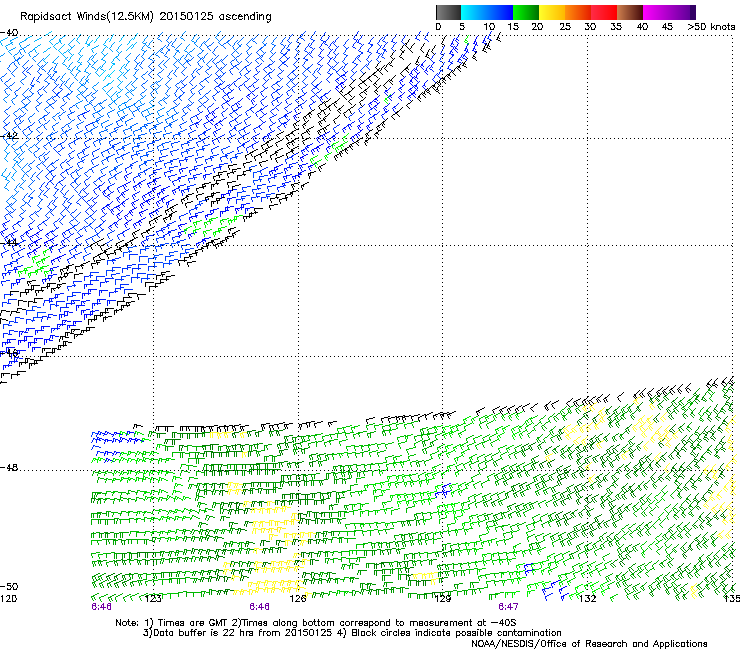Click the orange 25–30 knots color segment

coord(578,12)
